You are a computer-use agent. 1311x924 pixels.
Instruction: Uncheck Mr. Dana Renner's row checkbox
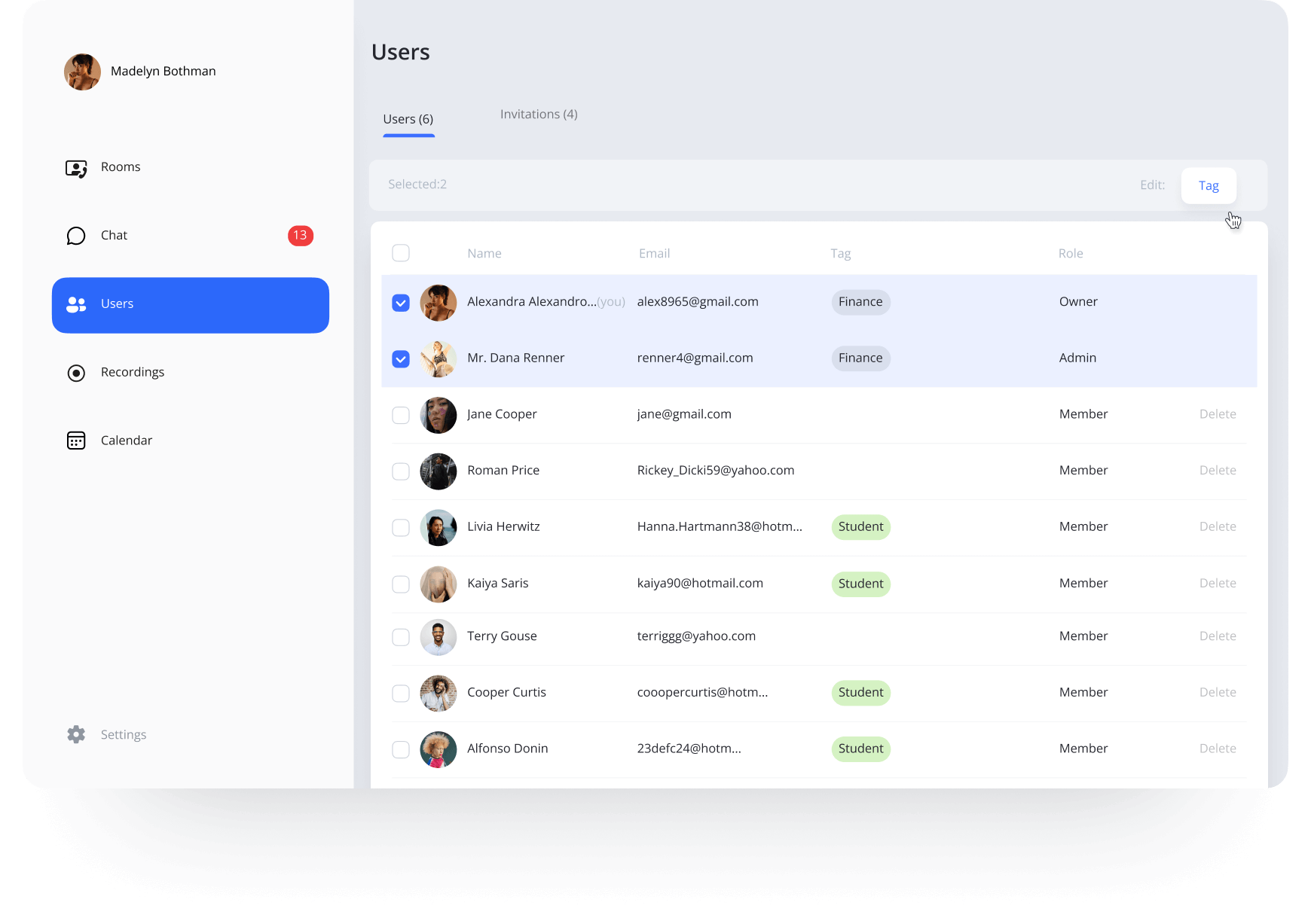tap(401, 359)
